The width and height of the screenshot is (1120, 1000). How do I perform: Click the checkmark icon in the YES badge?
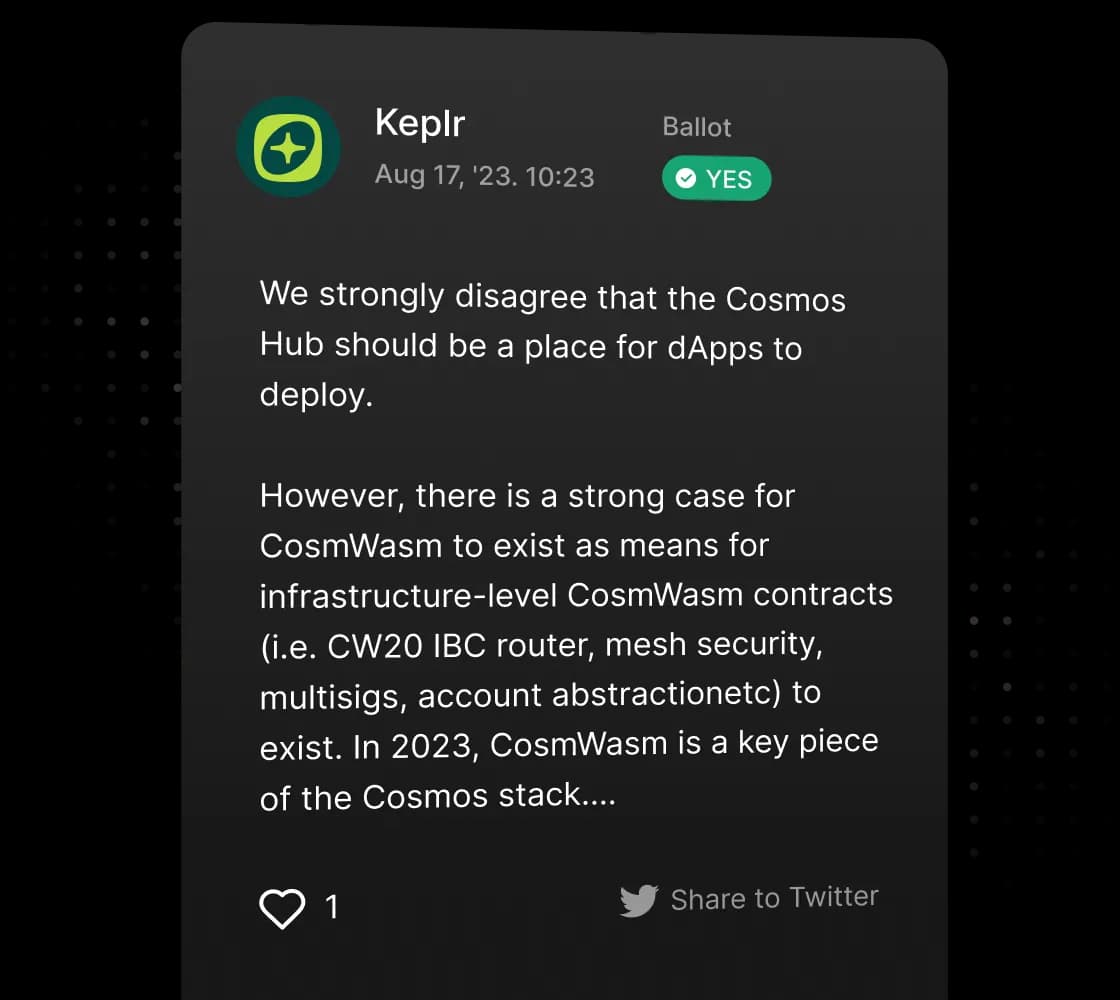tap(686, 179)
